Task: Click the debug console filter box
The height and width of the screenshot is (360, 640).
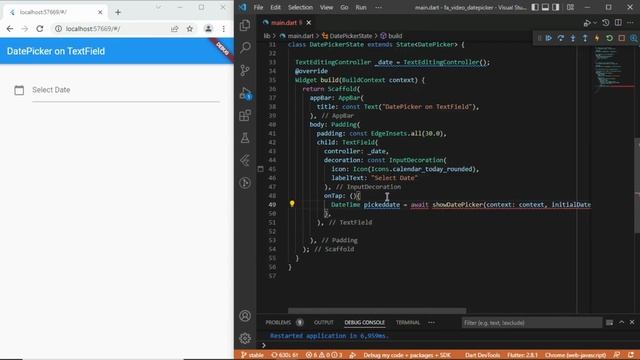Action: pos(531,323)
